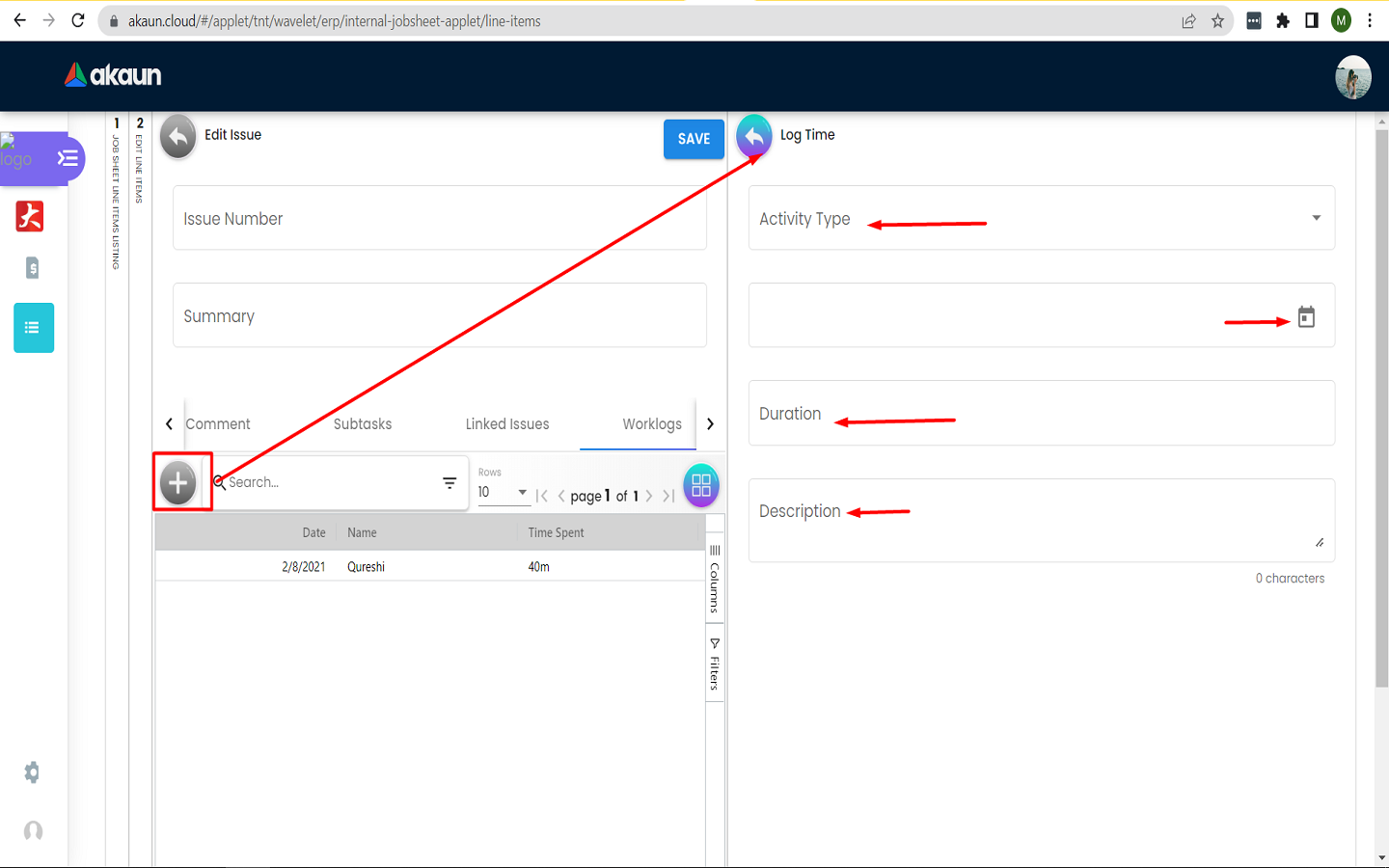Sort by the Name column header

click(362, 532)
